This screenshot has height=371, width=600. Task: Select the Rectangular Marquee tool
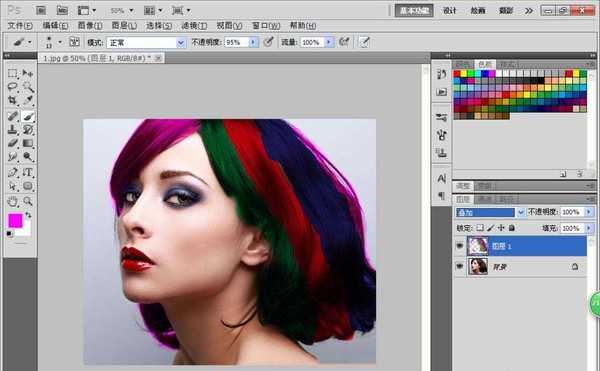pyautogui.click(x=13, y=73)
